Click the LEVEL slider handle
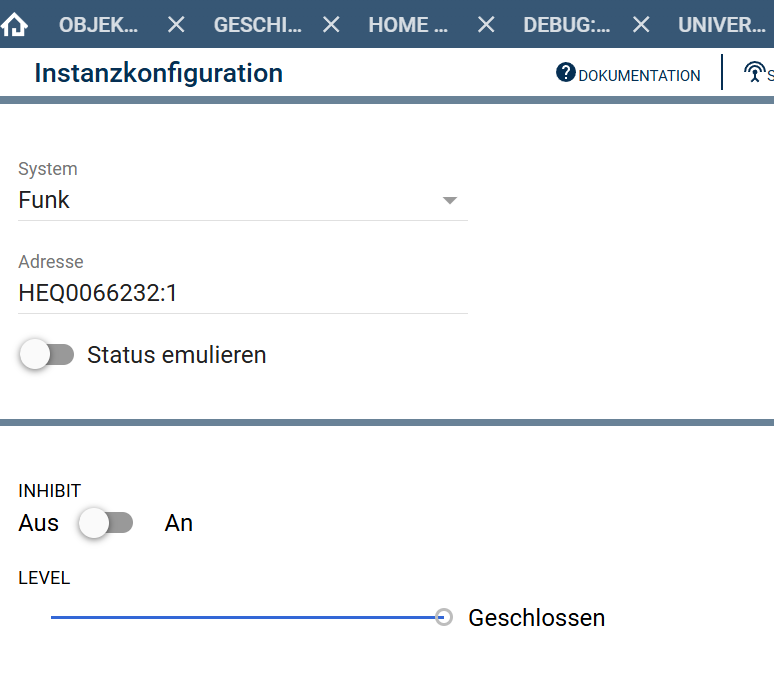This screenshot has width=774, height=686. [444, 618]
